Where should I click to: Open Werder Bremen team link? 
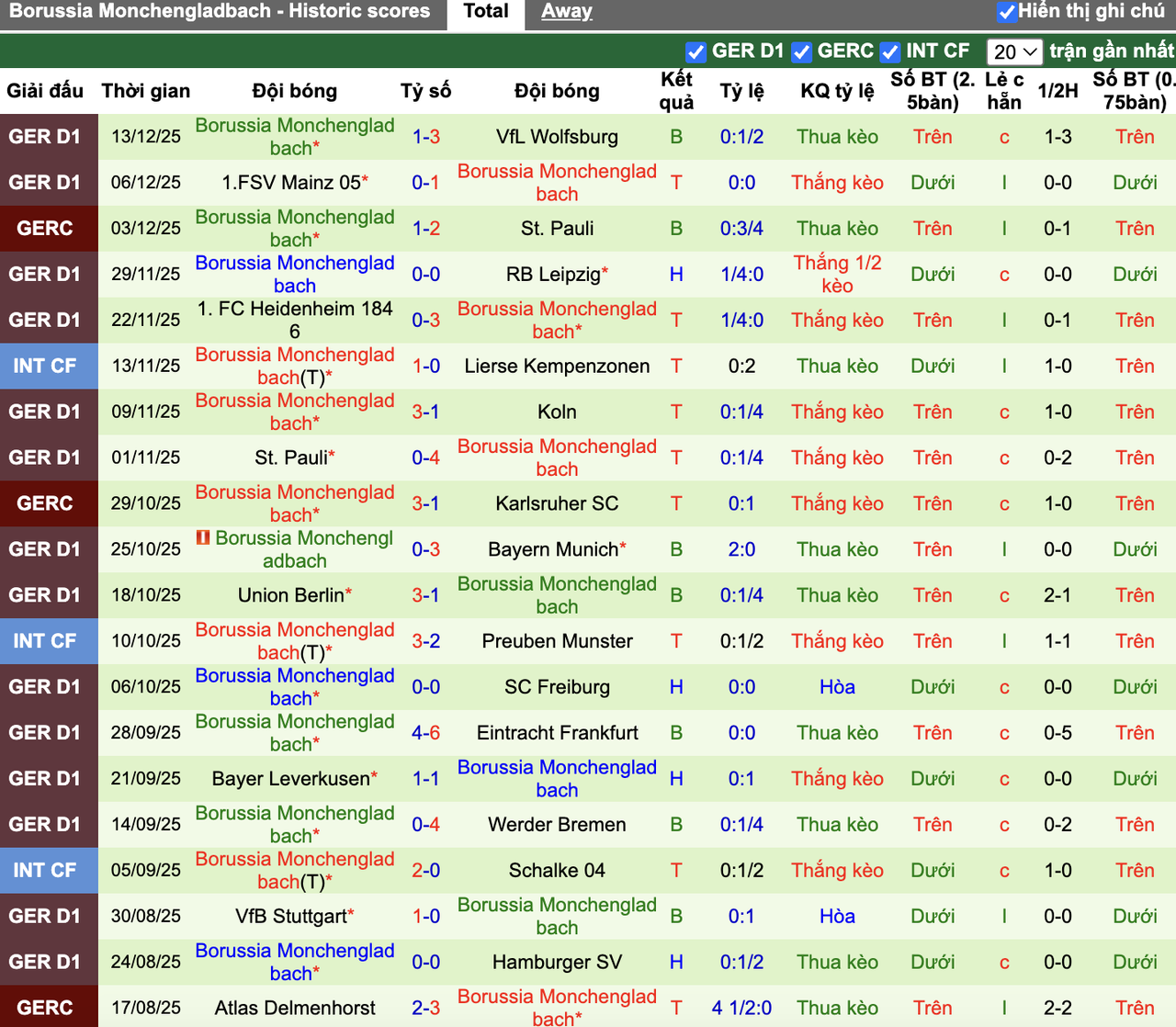[557, 826]
